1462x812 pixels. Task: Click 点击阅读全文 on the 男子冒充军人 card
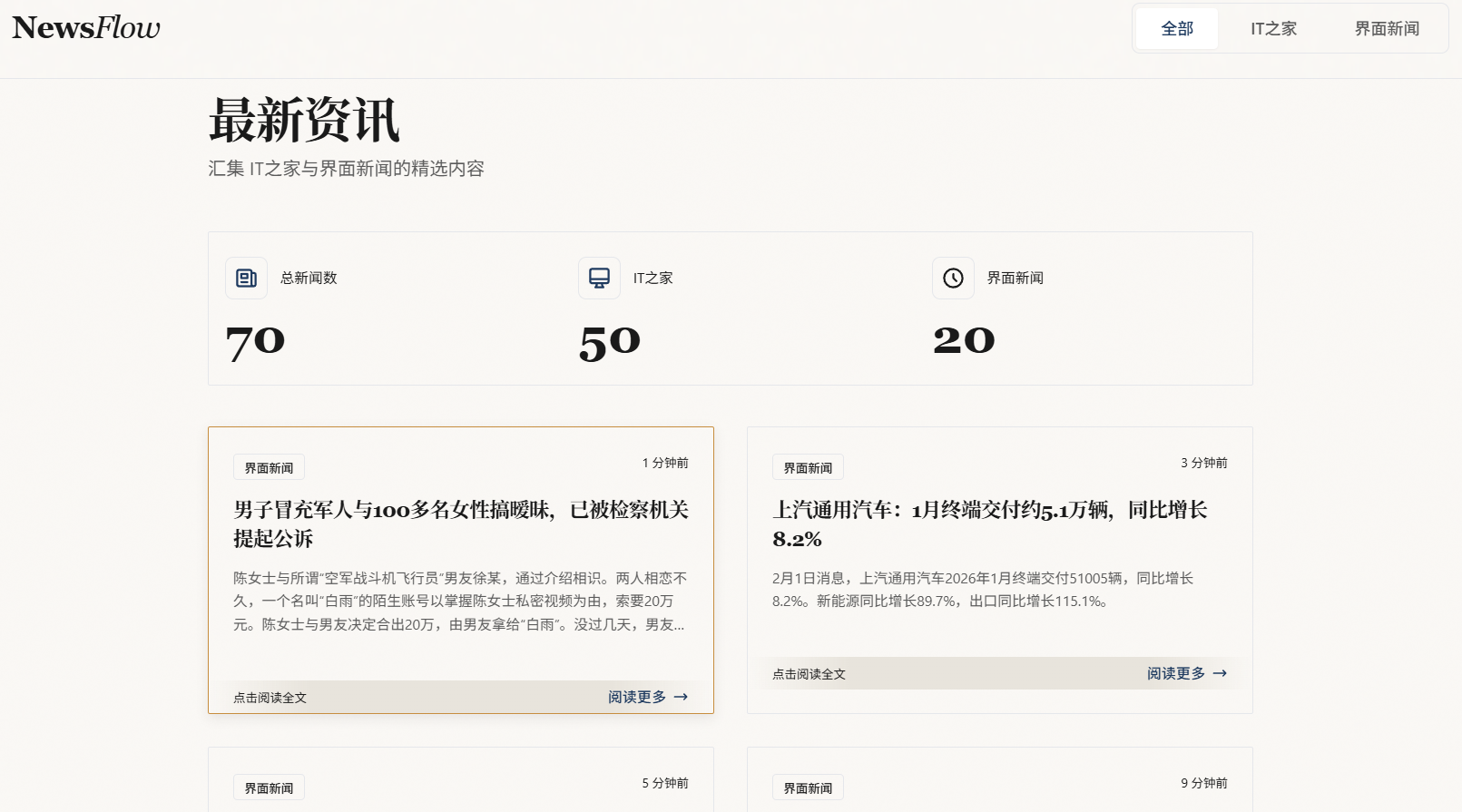(270, 698)
